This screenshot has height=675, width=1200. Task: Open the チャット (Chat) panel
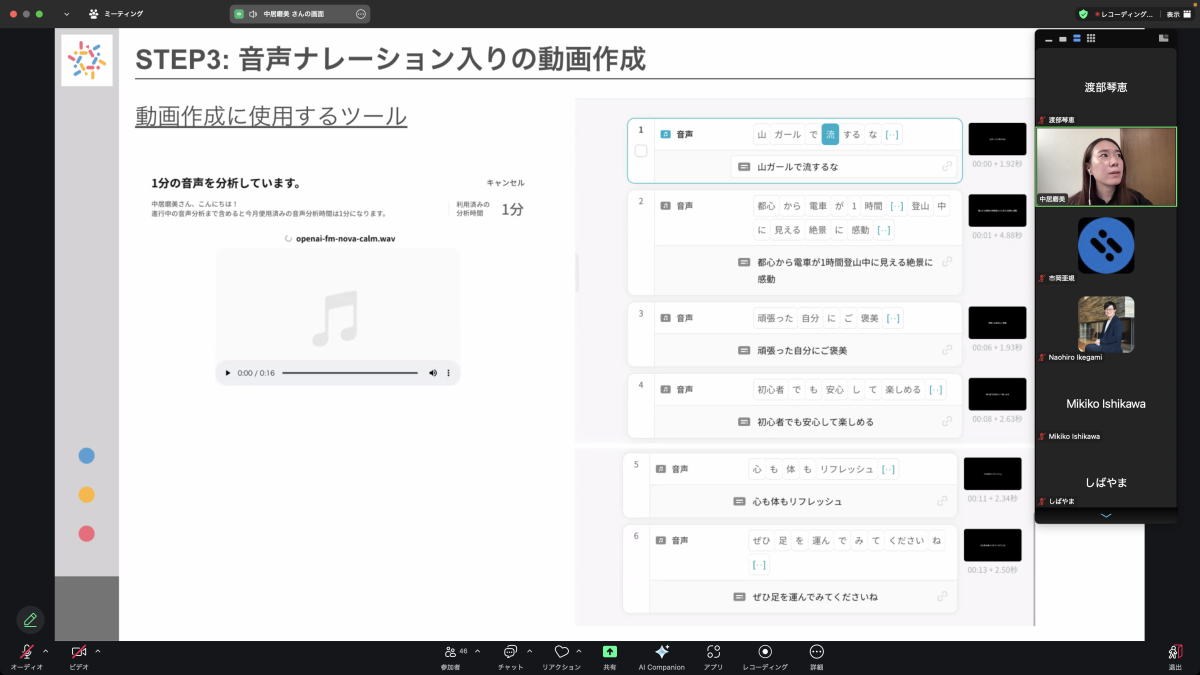click(510, 652)
